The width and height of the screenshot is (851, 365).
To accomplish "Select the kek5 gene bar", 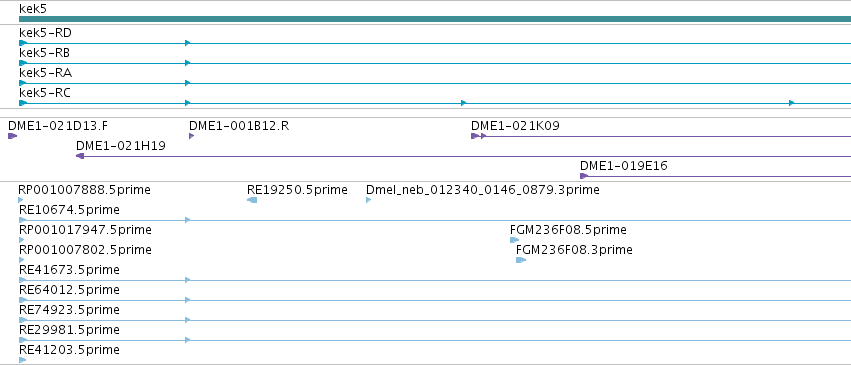I will (435, 19).
